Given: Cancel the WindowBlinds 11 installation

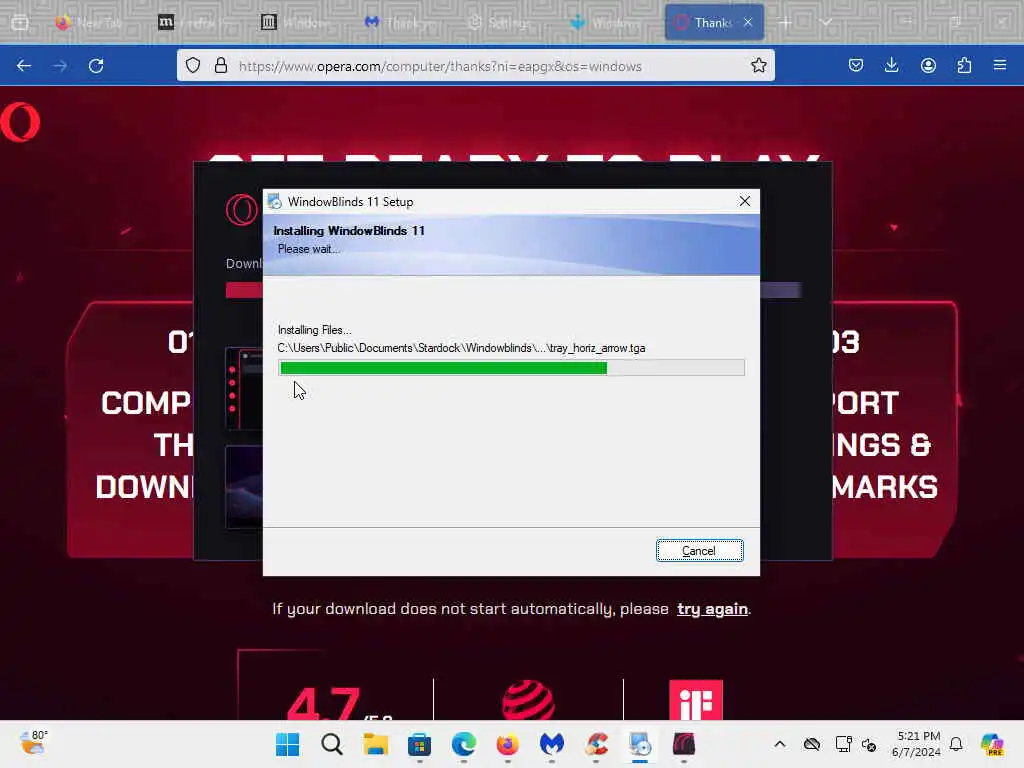Looking at the screenshot, I should point(699,551).
